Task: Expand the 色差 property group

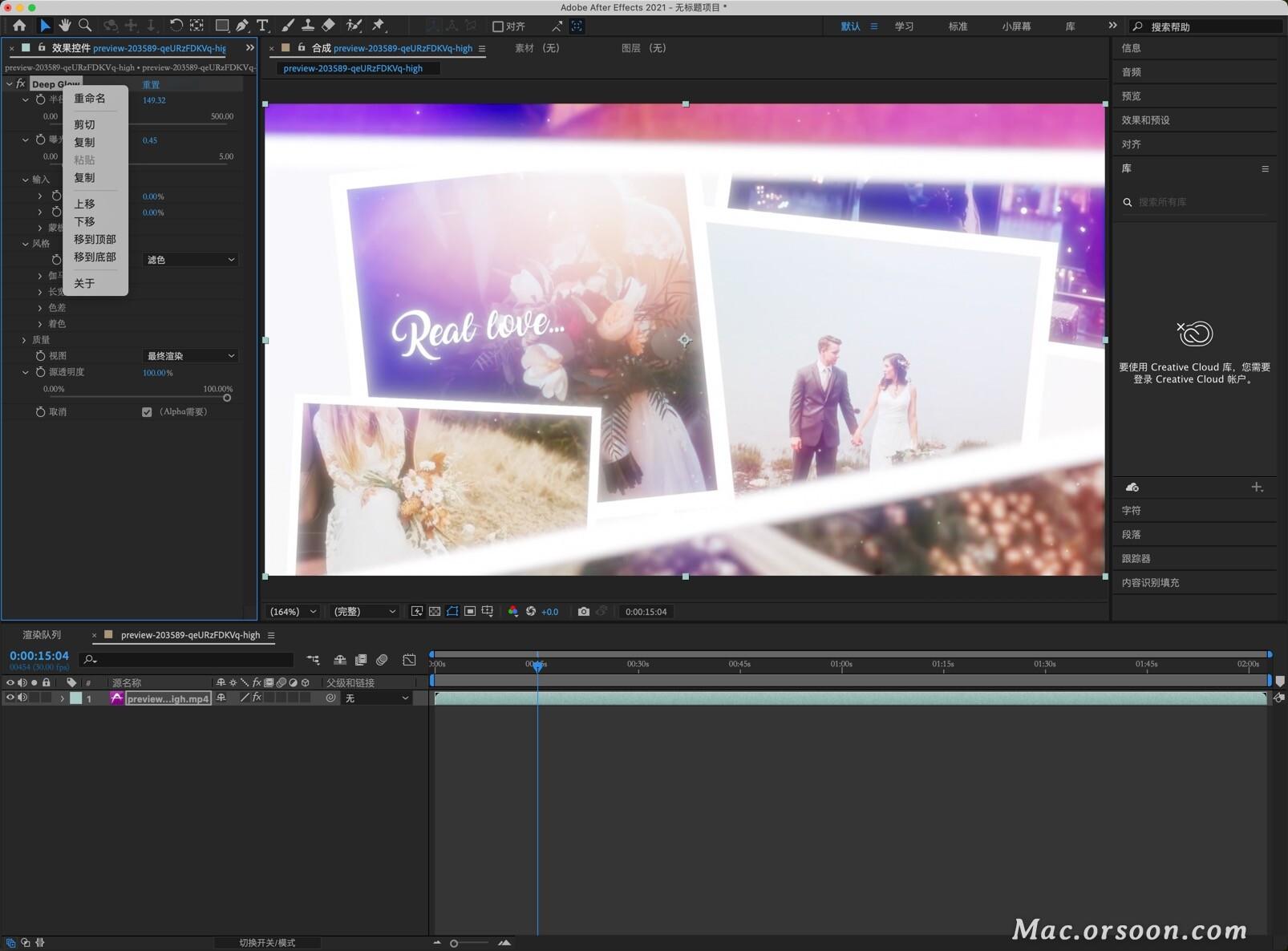Action: (40, 308)
